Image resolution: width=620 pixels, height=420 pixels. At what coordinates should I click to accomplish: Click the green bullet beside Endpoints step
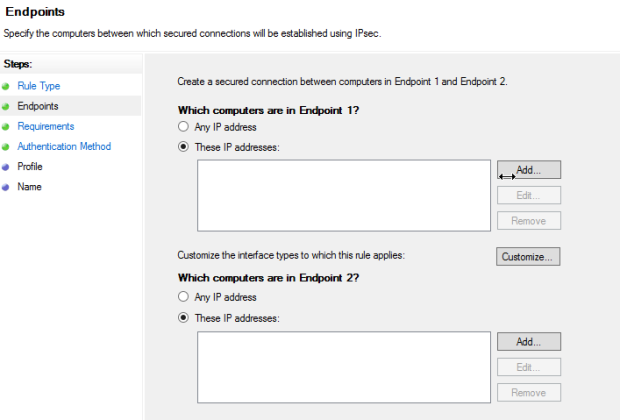tap(6, 106)
